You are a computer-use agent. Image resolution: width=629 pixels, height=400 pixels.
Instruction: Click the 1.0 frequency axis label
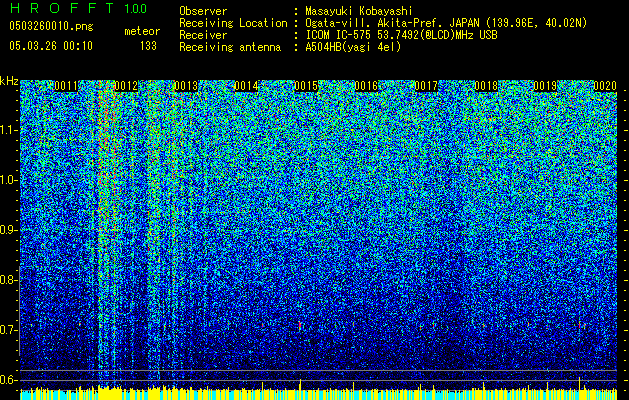tap(9, 180)
